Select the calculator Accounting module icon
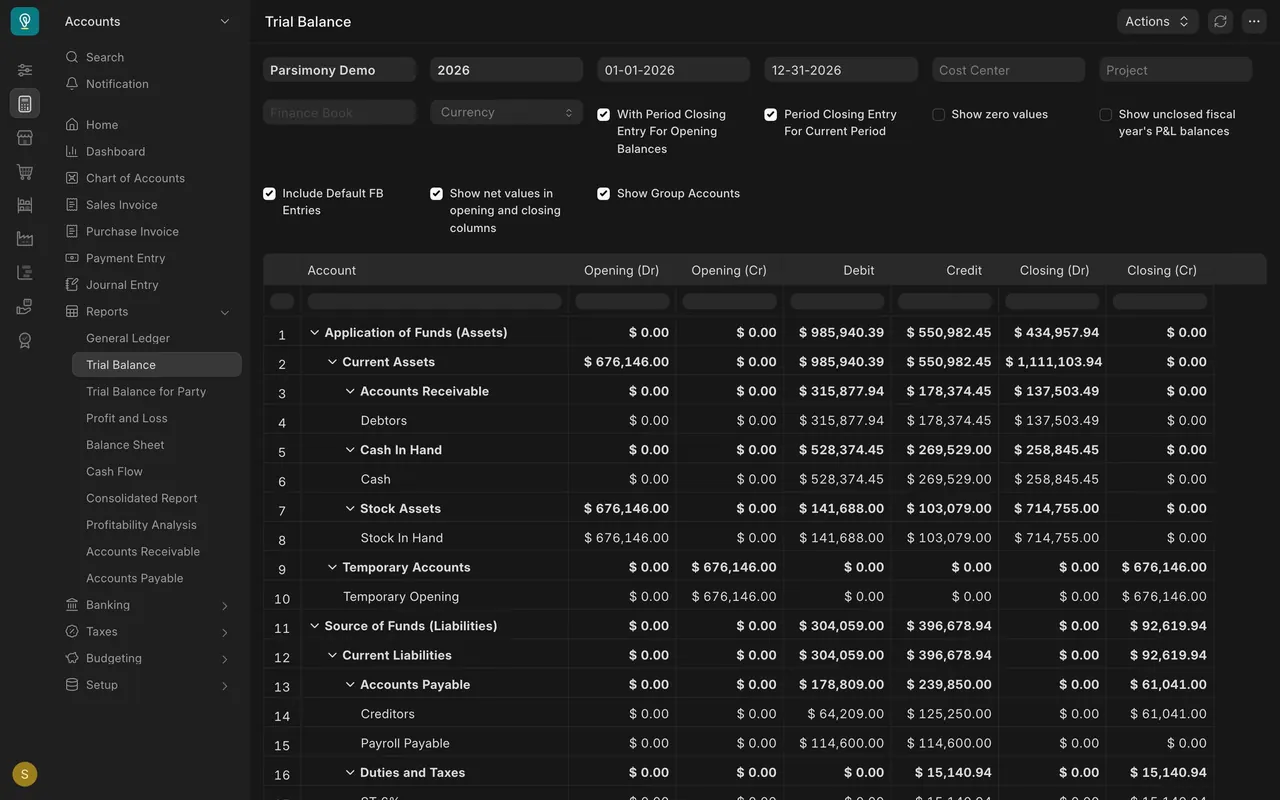The height and width of the screenshot is (800, 1280). pyautogui.click(x=25, y=104)
